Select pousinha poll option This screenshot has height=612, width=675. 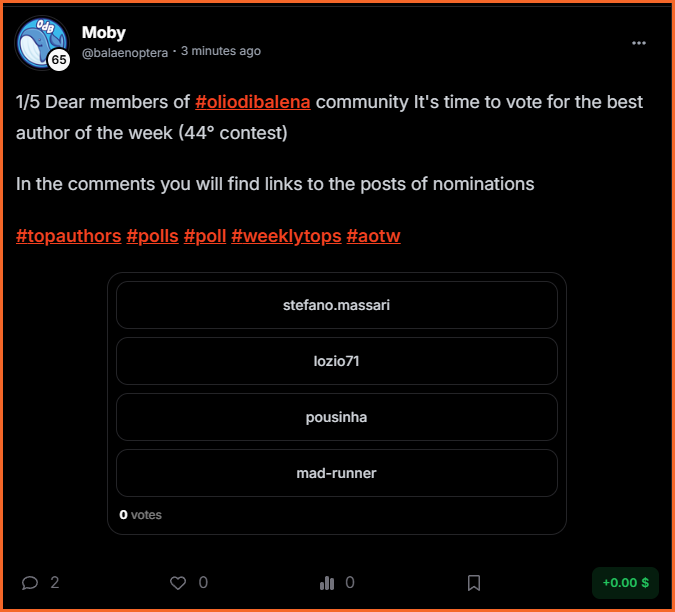pos(337,417)
